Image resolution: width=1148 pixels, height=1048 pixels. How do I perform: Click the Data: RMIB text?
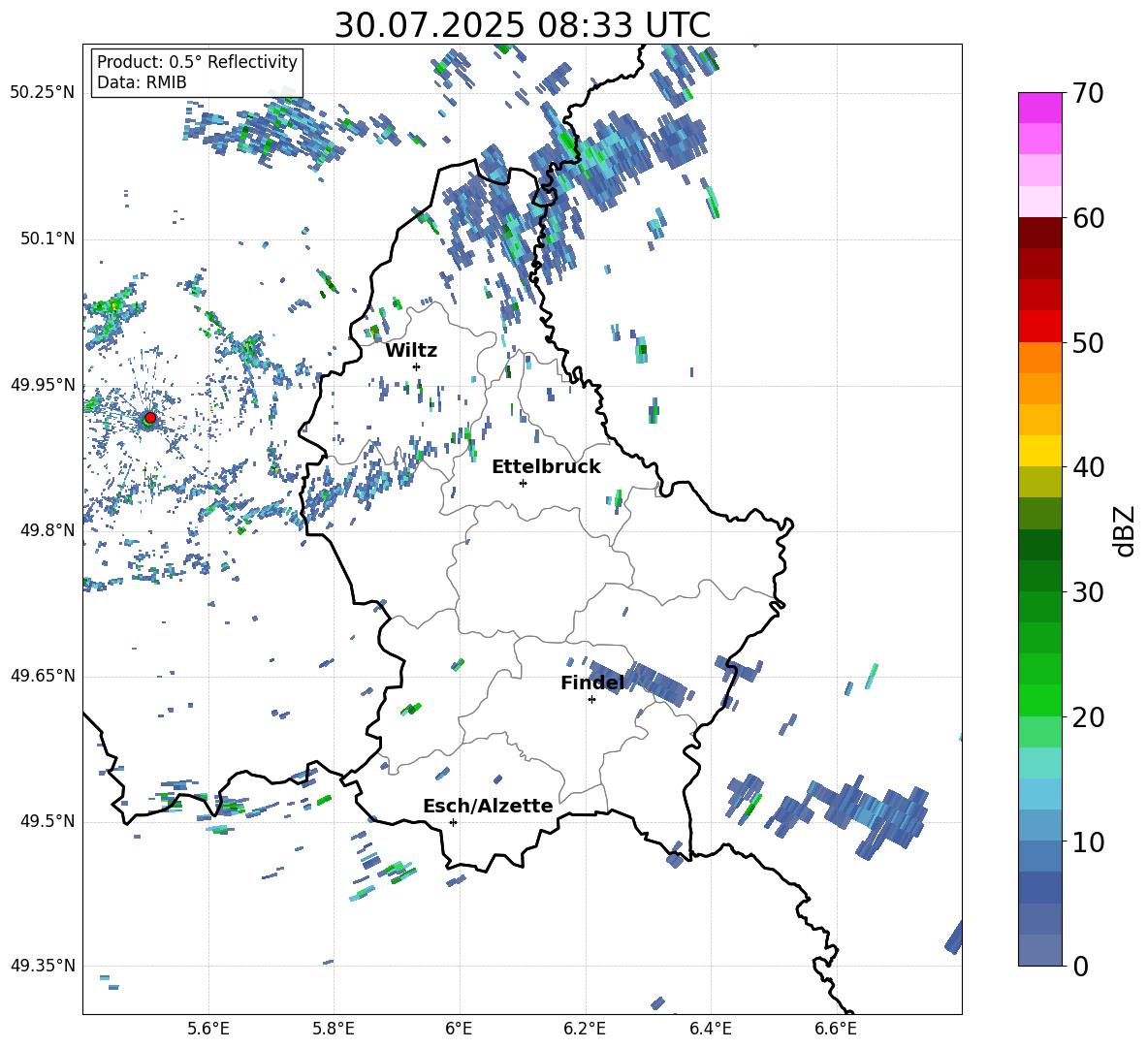coord(142,82)
